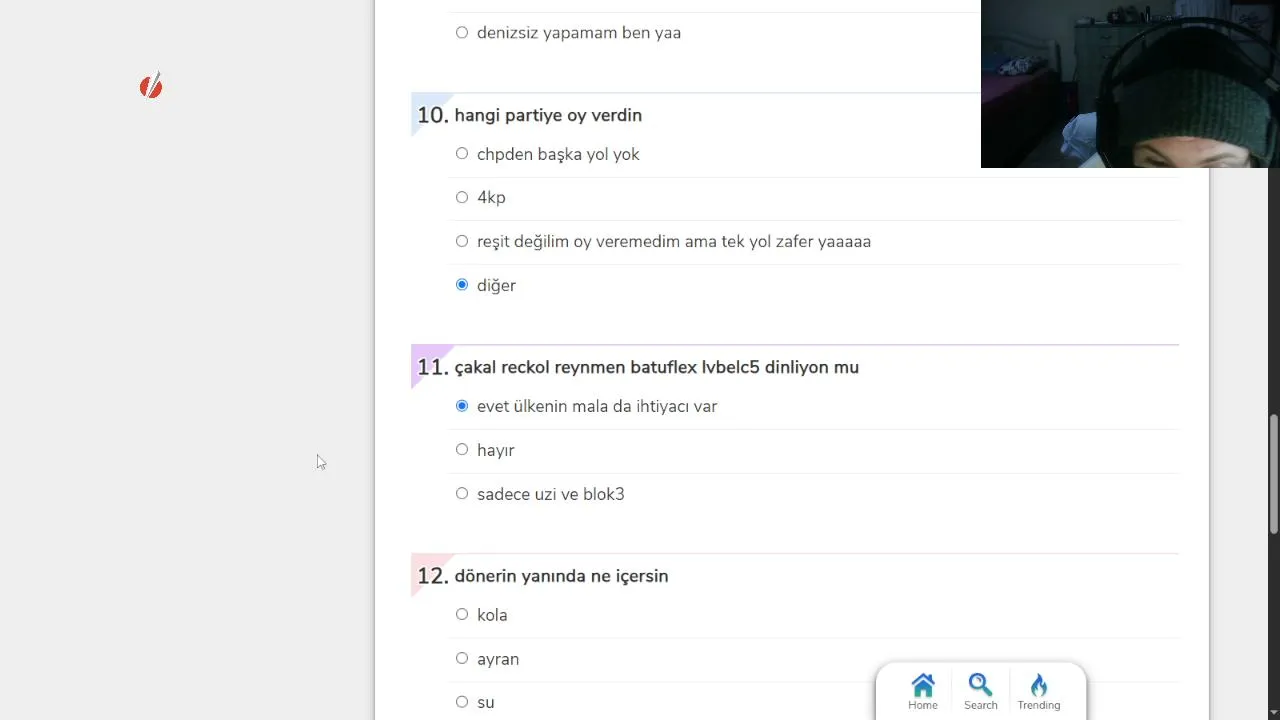Image resolution: width=1280 pixels, height=720 pixels.
Task: Select radio 'chpden başka yol yok'
Action: pyautogui.click(x=462, y=154)
